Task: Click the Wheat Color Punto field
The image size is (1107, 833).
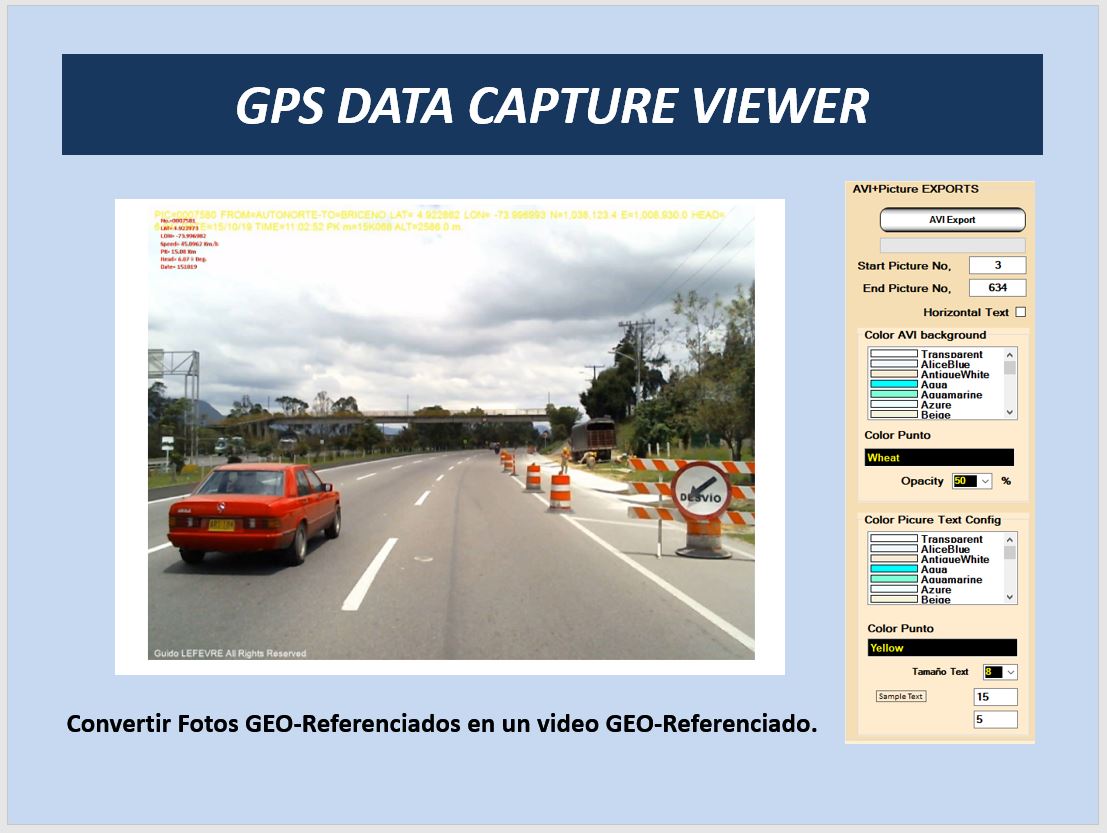Action: pyautogui.click(x=938, y=458)
